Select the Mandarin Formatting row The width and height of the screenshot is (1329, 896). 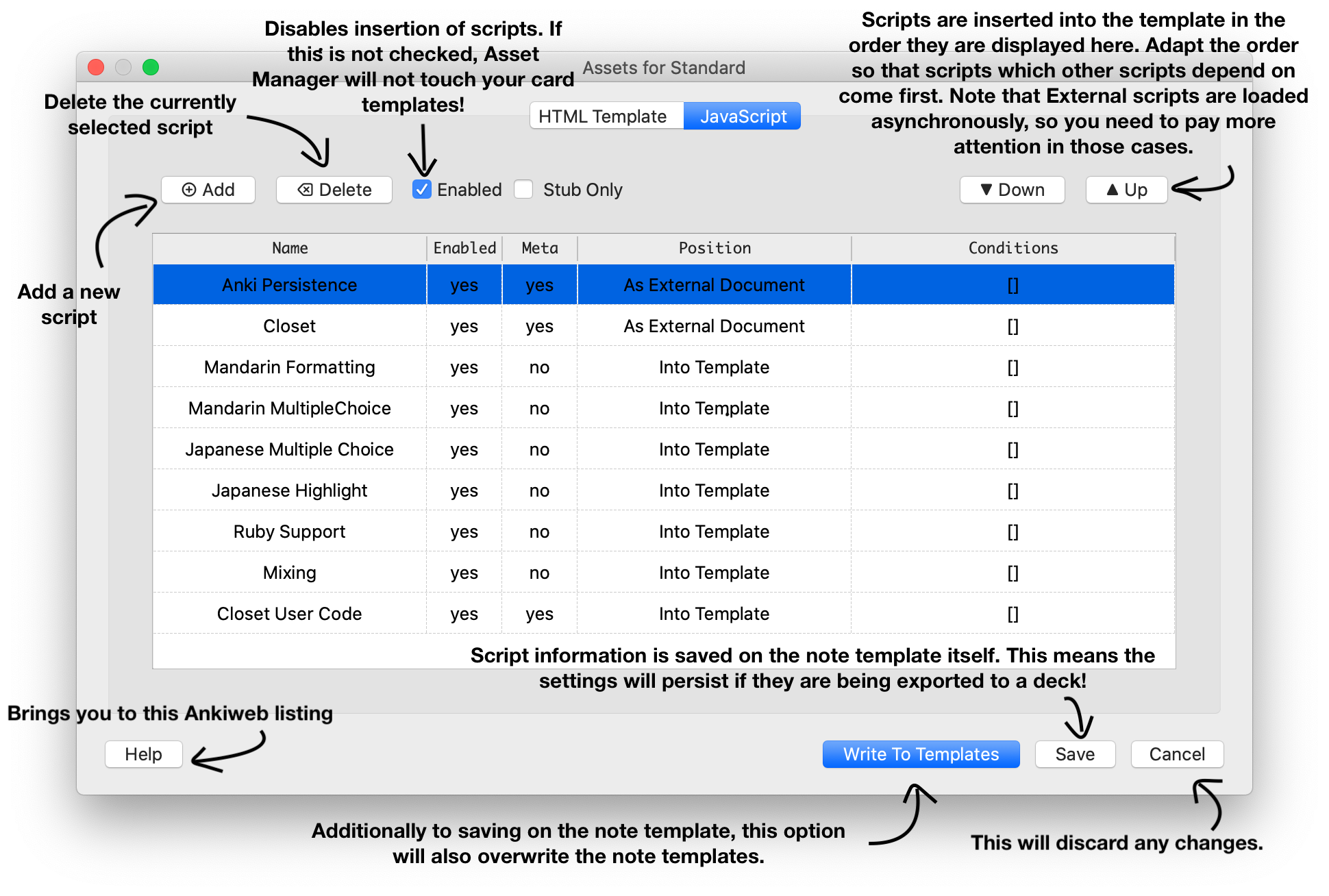pyautogui.click(x=289, y=367)
